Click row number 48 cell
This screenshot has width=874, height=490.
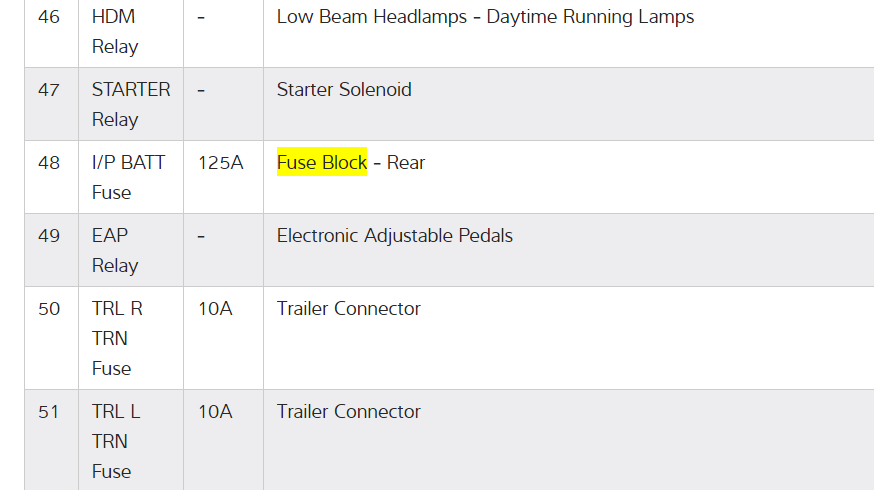(49, 162)
